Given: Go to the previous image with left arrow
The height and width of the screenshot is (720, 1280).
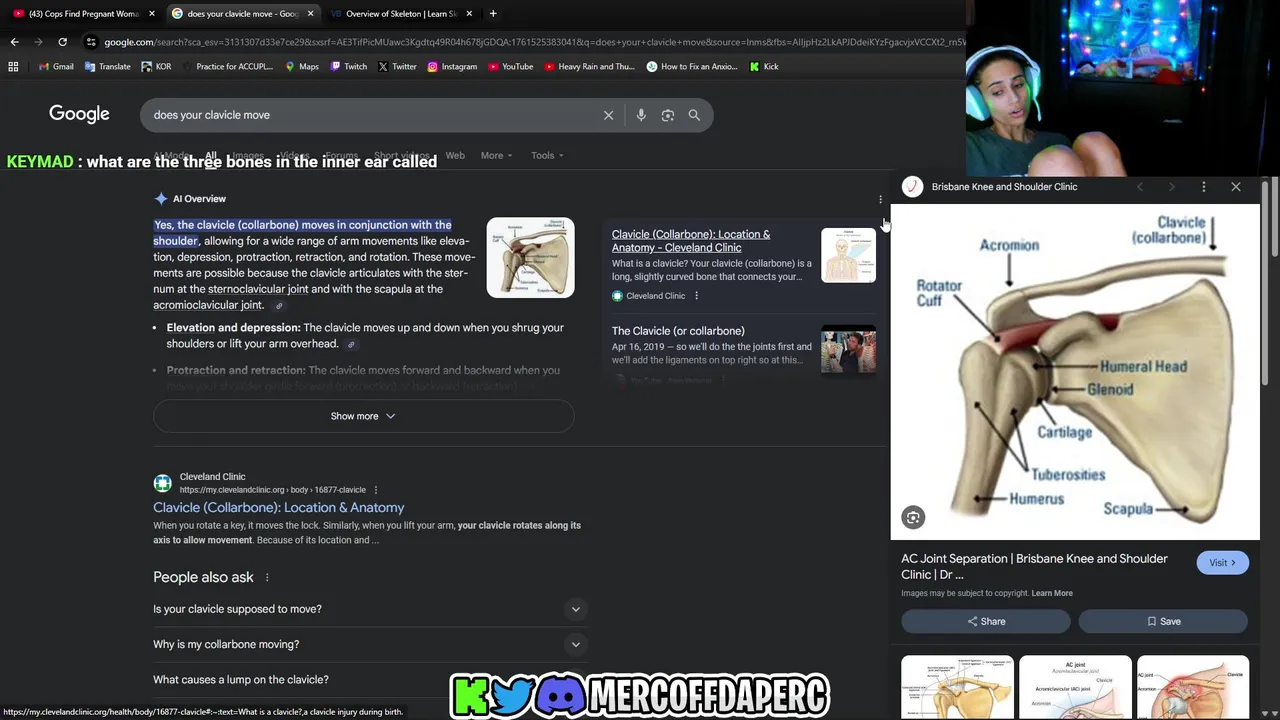Looking at the screenshot, I should (1139, 187).
